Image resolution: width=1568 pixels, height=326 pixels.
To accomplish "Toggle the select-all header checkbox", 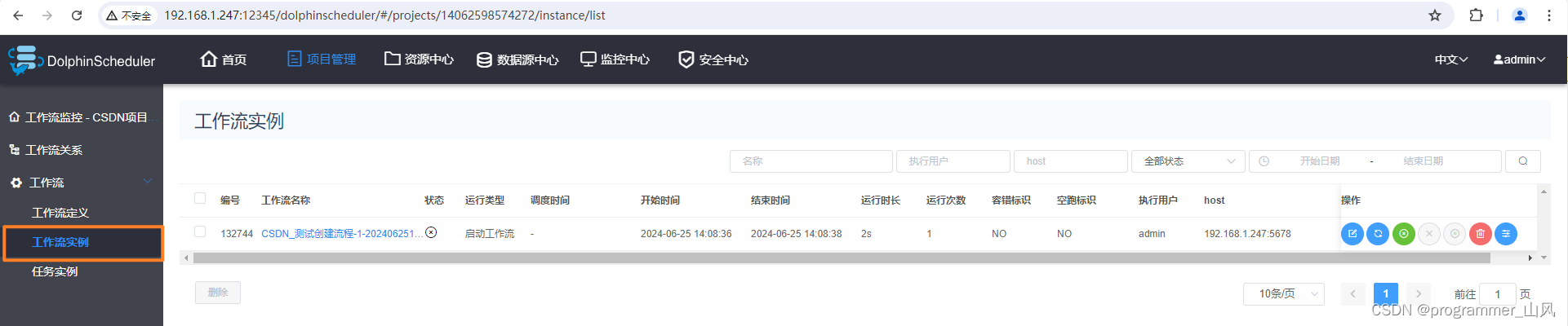I will pos(200,198).
